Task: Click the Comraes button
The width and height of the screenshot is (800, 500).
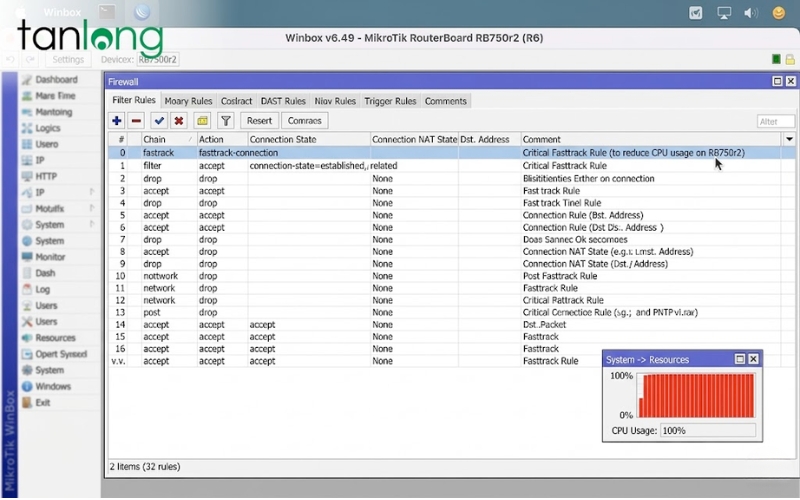Action: 305,121
